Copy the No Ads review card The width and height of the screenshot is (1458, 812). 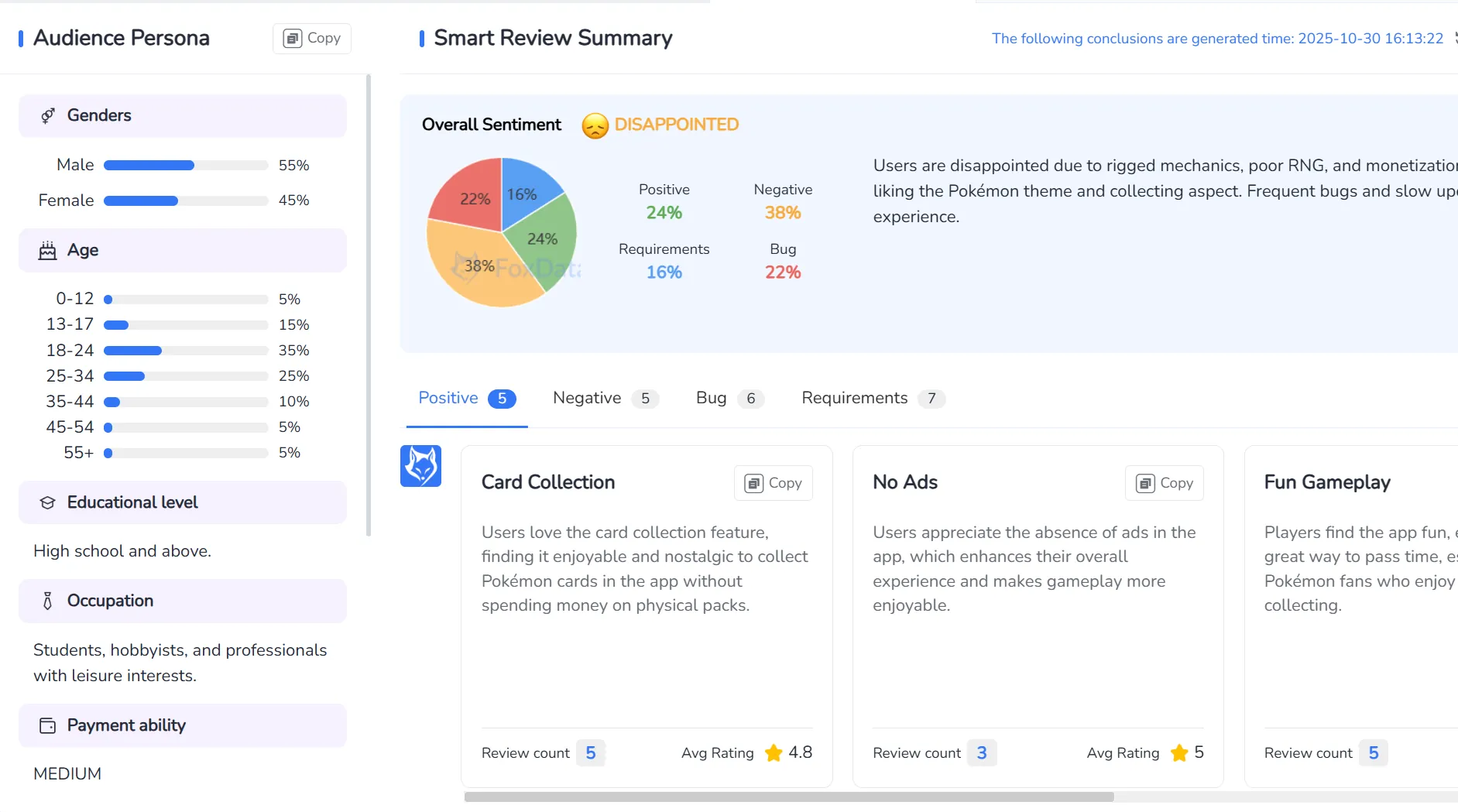(x=1164, y=483)
